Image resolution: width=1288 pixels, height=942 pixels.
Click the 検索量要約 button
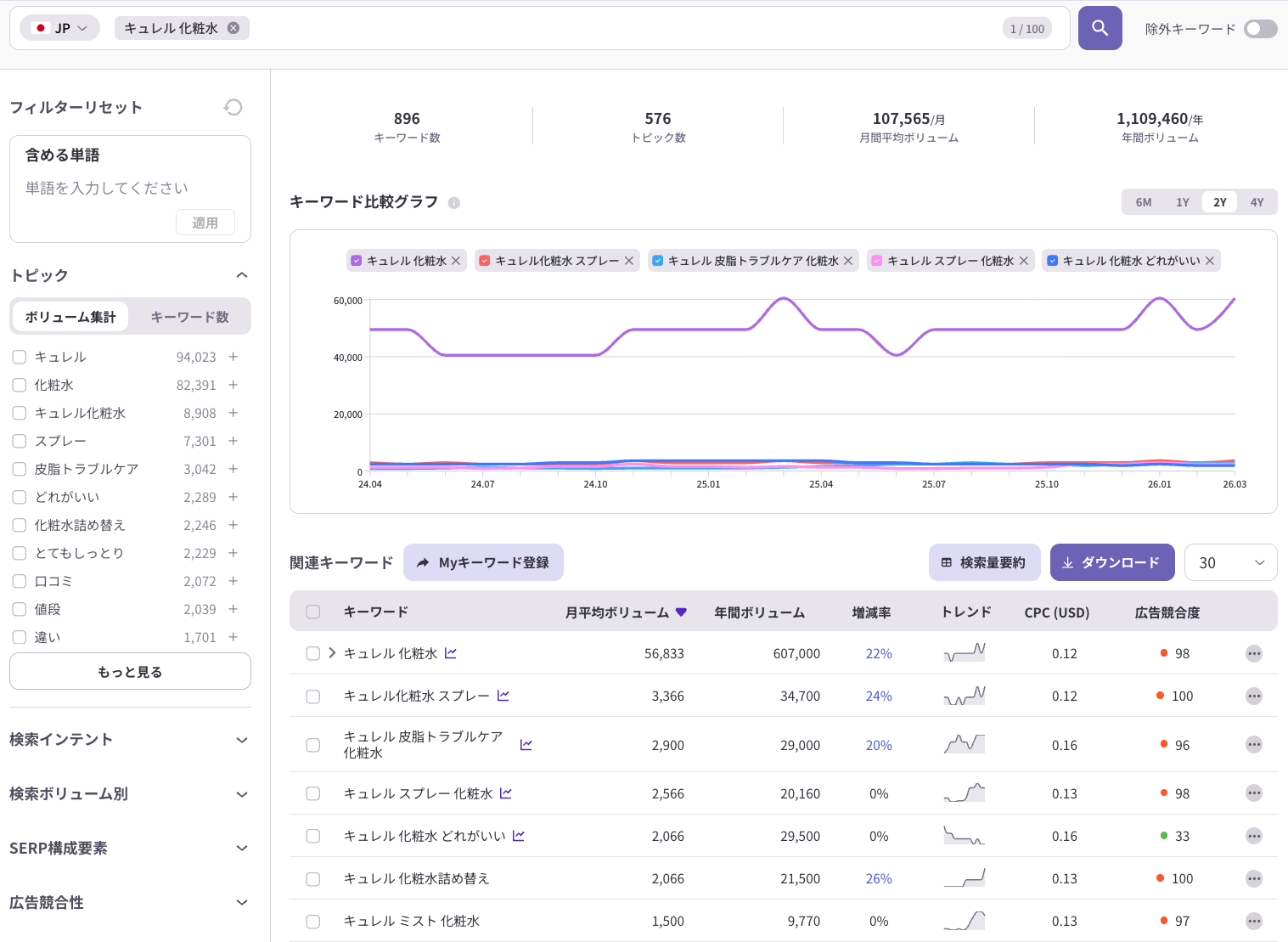984,562
